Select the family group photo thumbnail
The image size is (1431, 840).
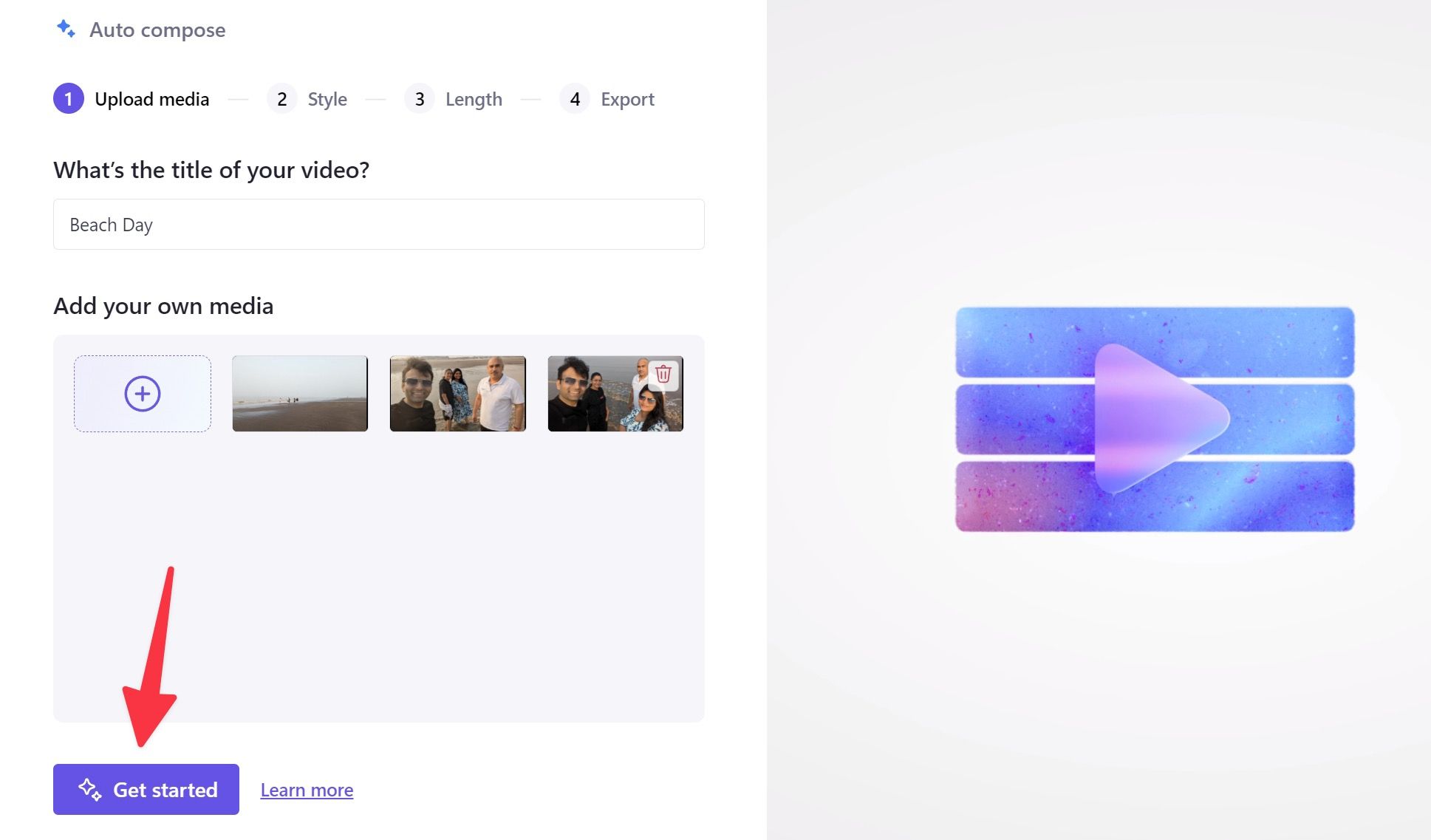coord(457,394)
